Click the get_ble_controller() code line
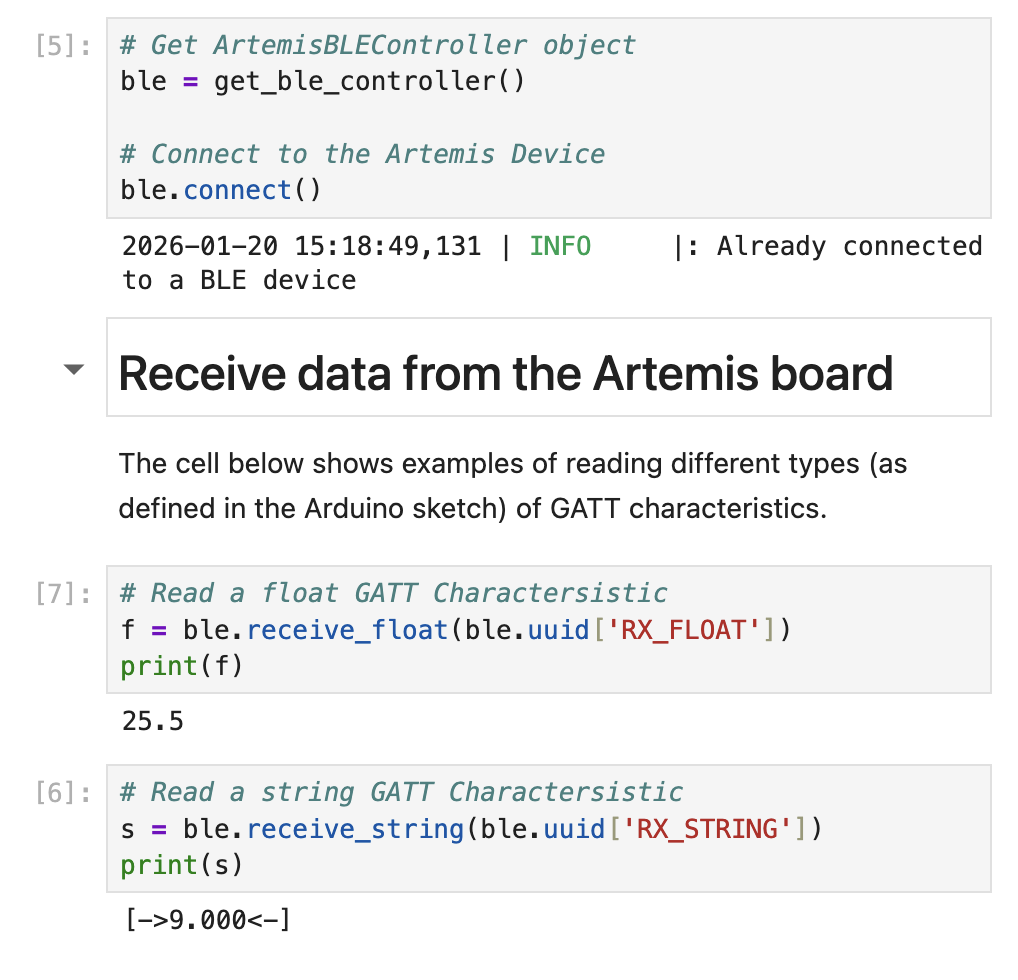The width and height of the screenshot is (1018, 980). [x=322, y=81]
